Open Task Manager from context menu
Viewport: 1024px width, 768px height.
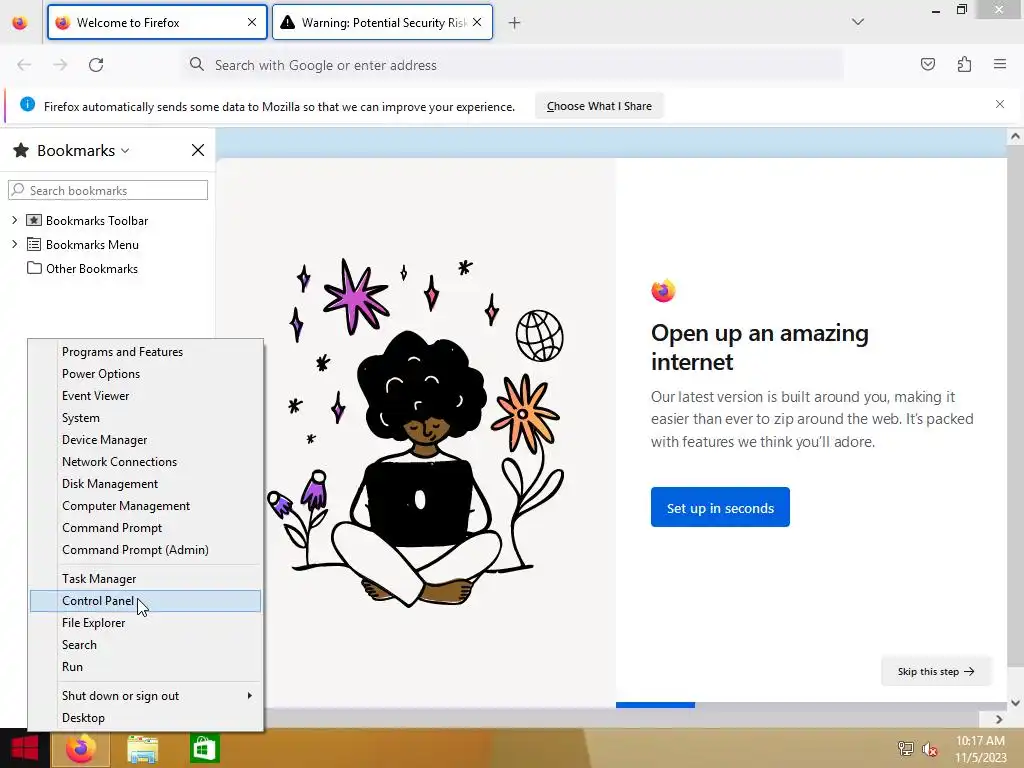[x=145, y=579]
